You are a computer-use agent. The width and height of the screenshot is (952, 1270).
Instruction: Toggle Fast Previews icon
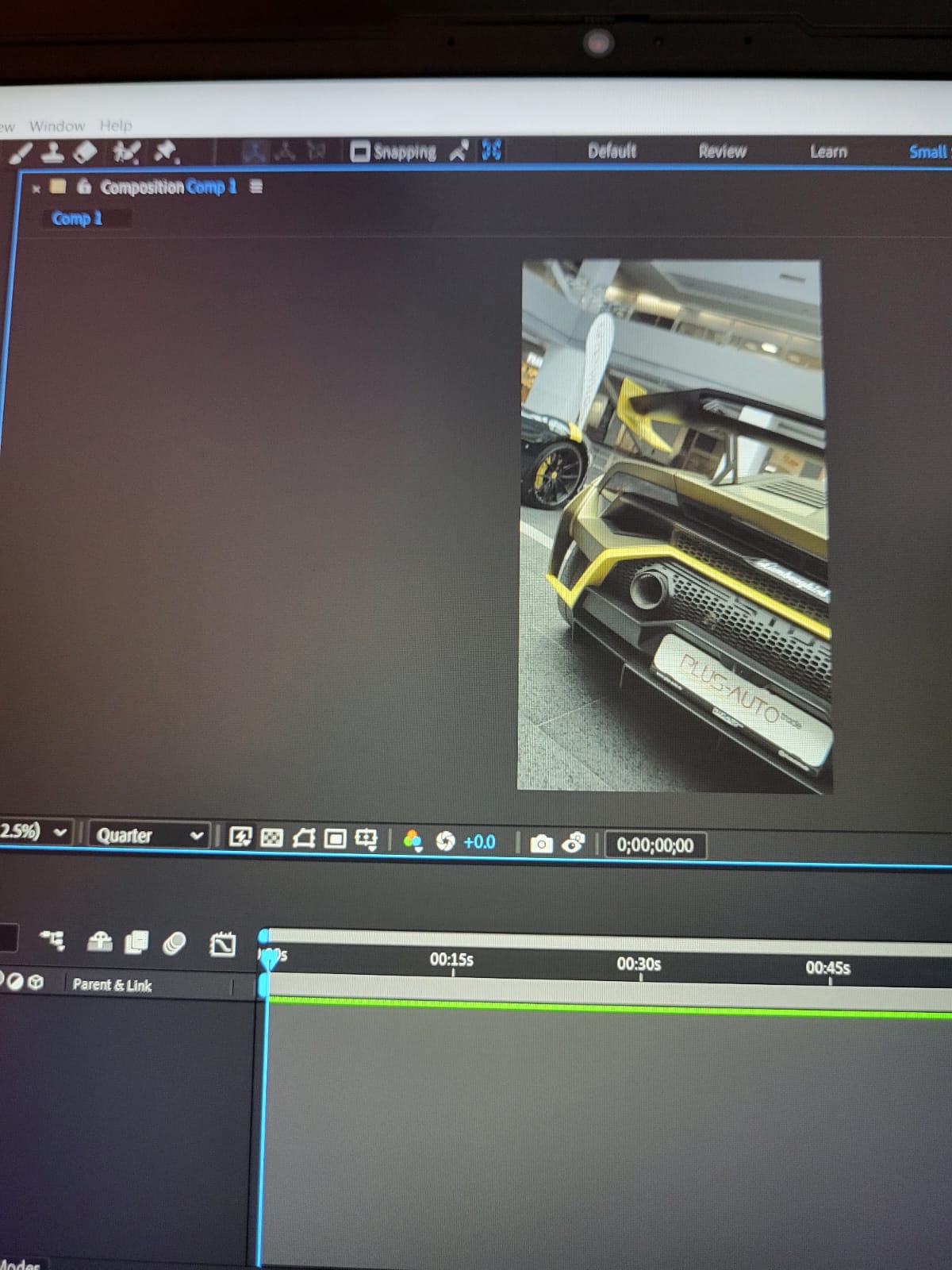point(240,837)
